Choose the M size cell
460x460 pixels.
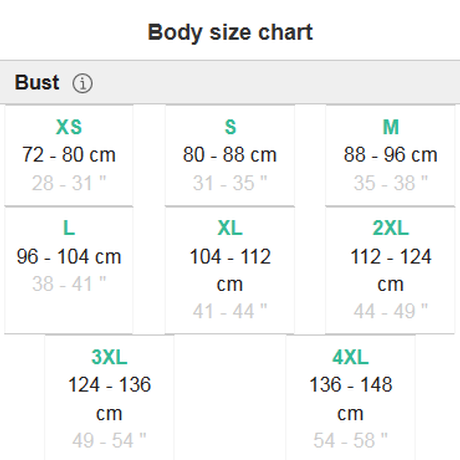tap(390, 155)
